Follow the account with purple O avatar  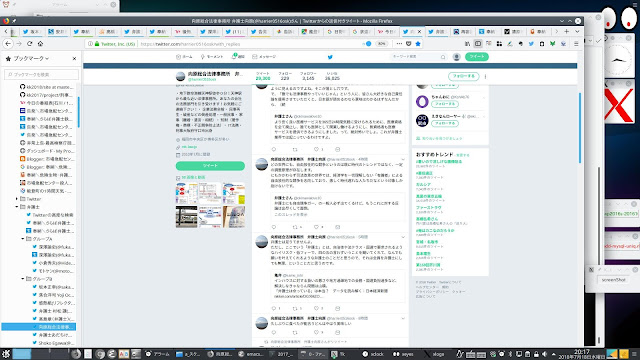pyautogui.click(x=444, y=104)
